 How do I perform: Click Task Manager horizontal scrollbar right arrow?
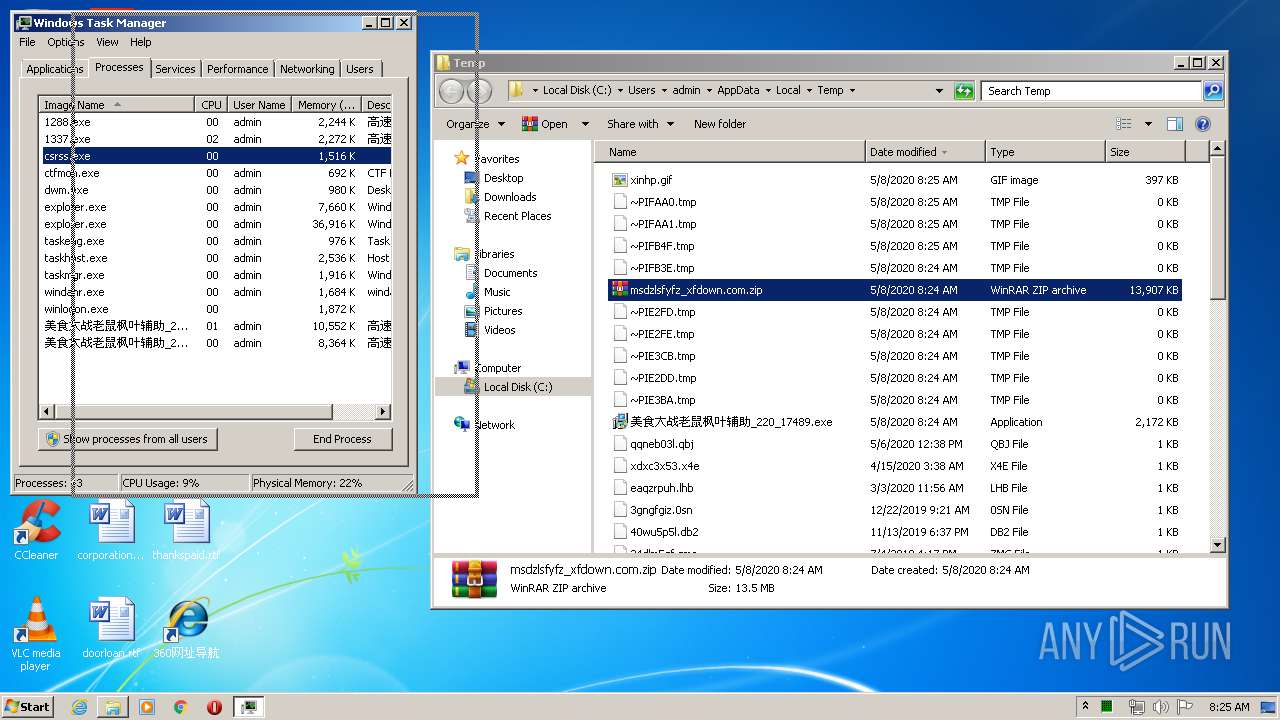click(383, 411)
